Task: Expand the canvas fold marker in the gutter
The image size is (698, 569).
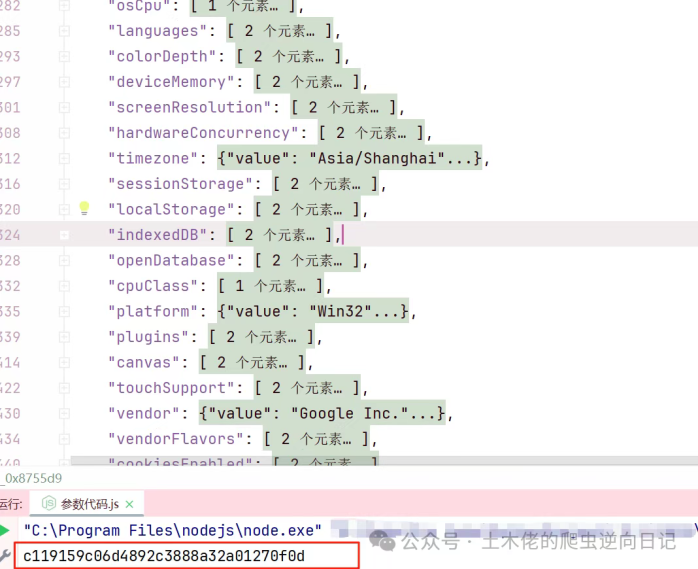Action: pyautogui.click(x=65, y=363)
